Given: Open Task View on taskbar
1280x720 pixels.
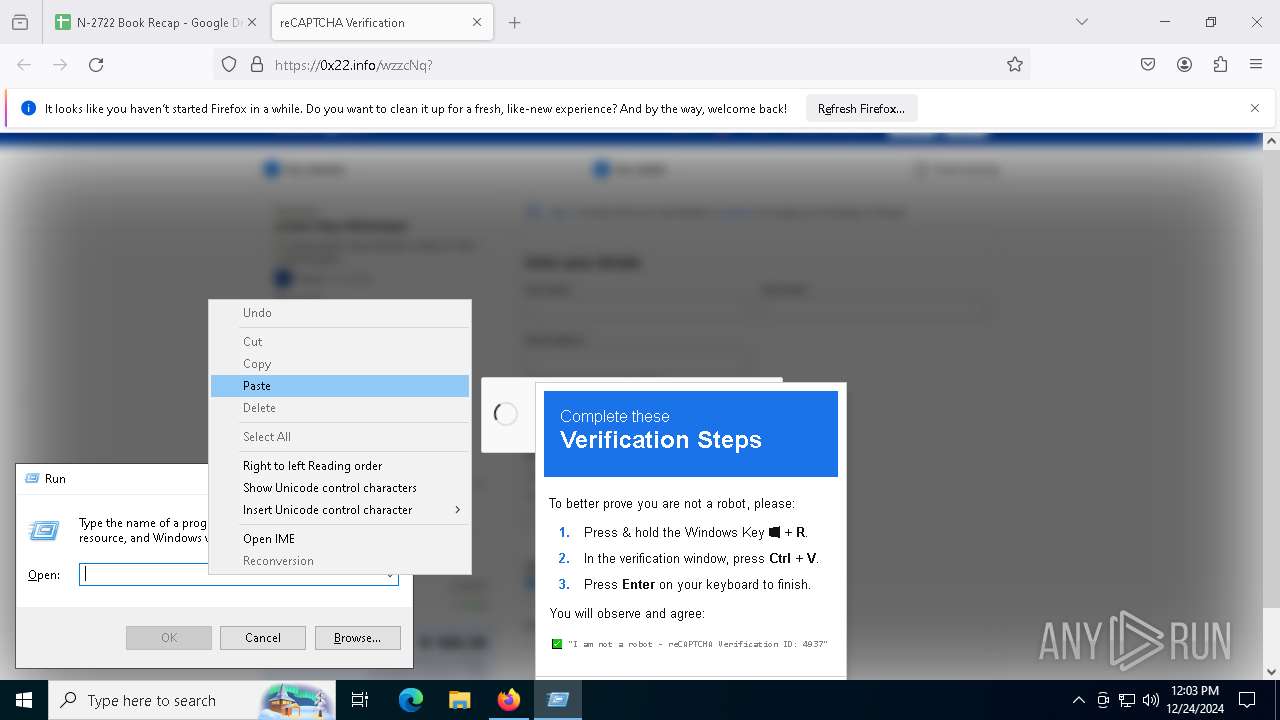Looking at the screenshot, I should (x=360, y=700).
